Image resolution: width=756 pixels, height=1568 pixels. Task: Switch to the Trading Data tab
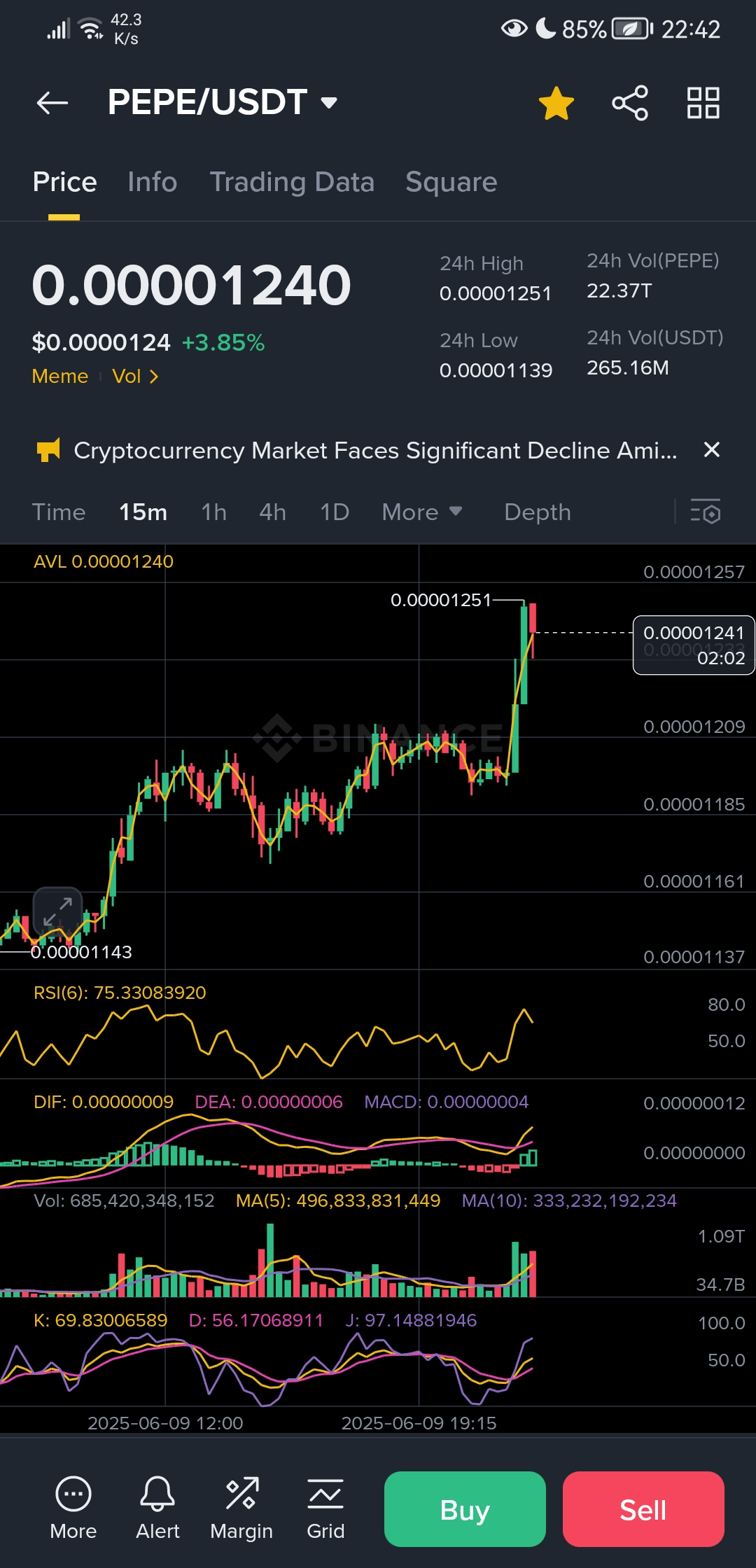point(292,182)
